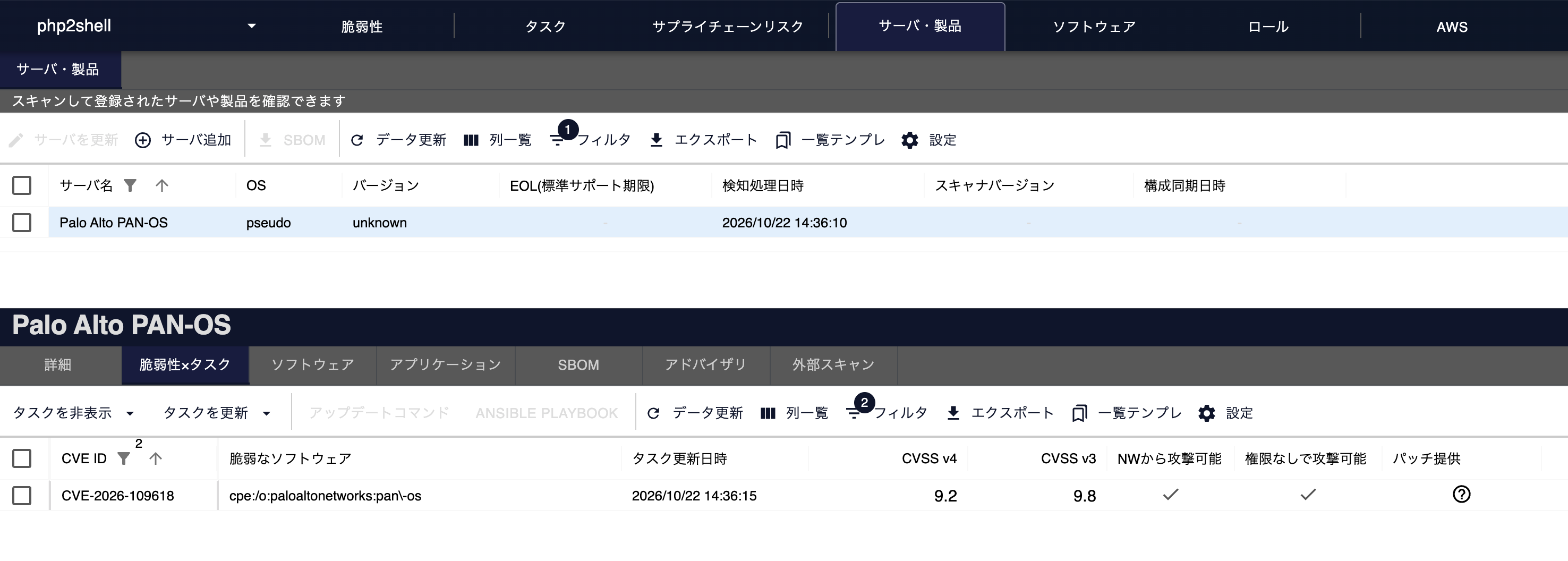Image resolution: width=1568 pixels, height=561 pixels.
Task: Switch to the 脆弱性 top navigation tab
Action: pyautogui.click(x=362, y=26)
